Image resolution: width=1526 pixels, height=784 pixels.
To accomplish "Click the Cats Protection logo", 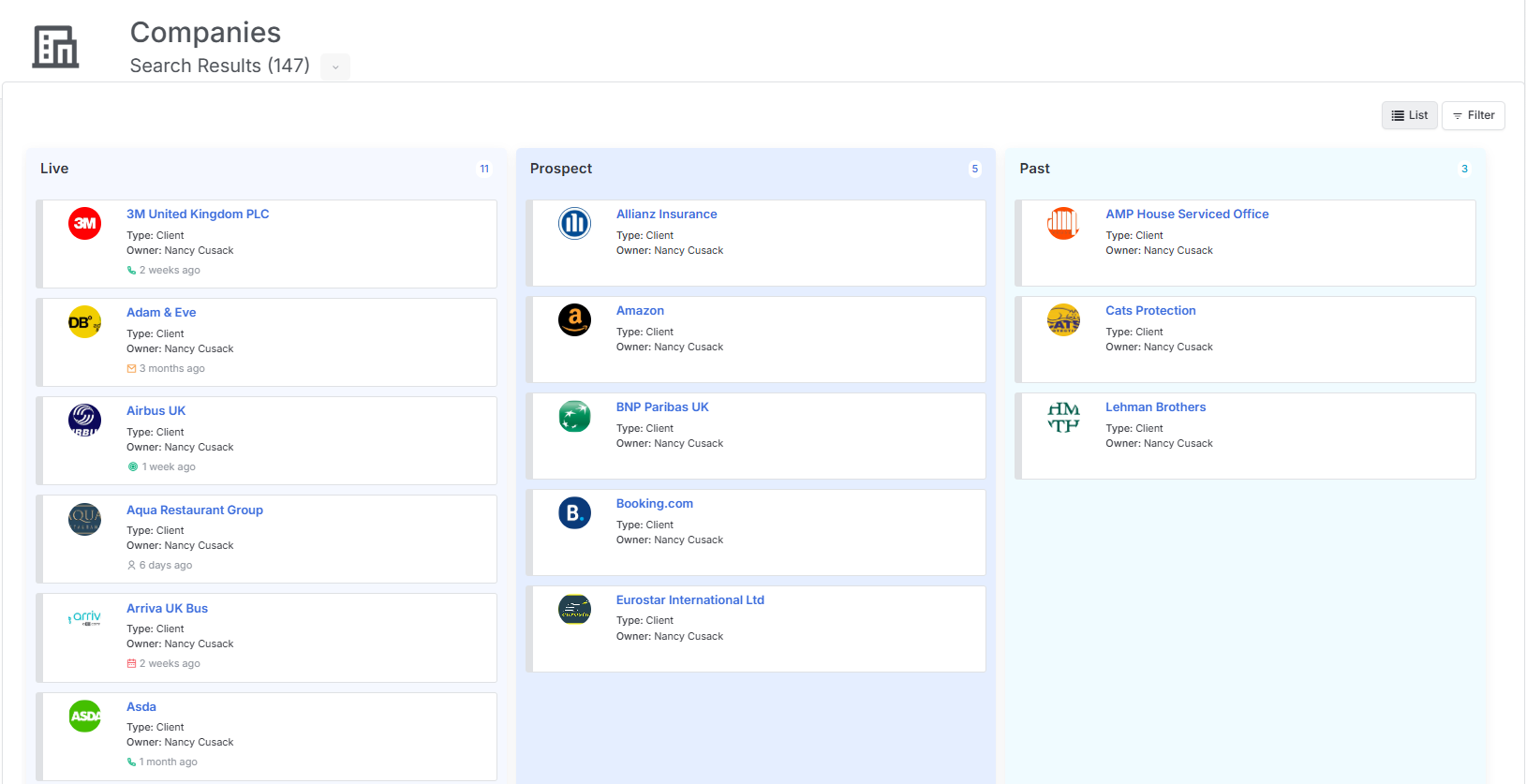I will [1063, 319].
